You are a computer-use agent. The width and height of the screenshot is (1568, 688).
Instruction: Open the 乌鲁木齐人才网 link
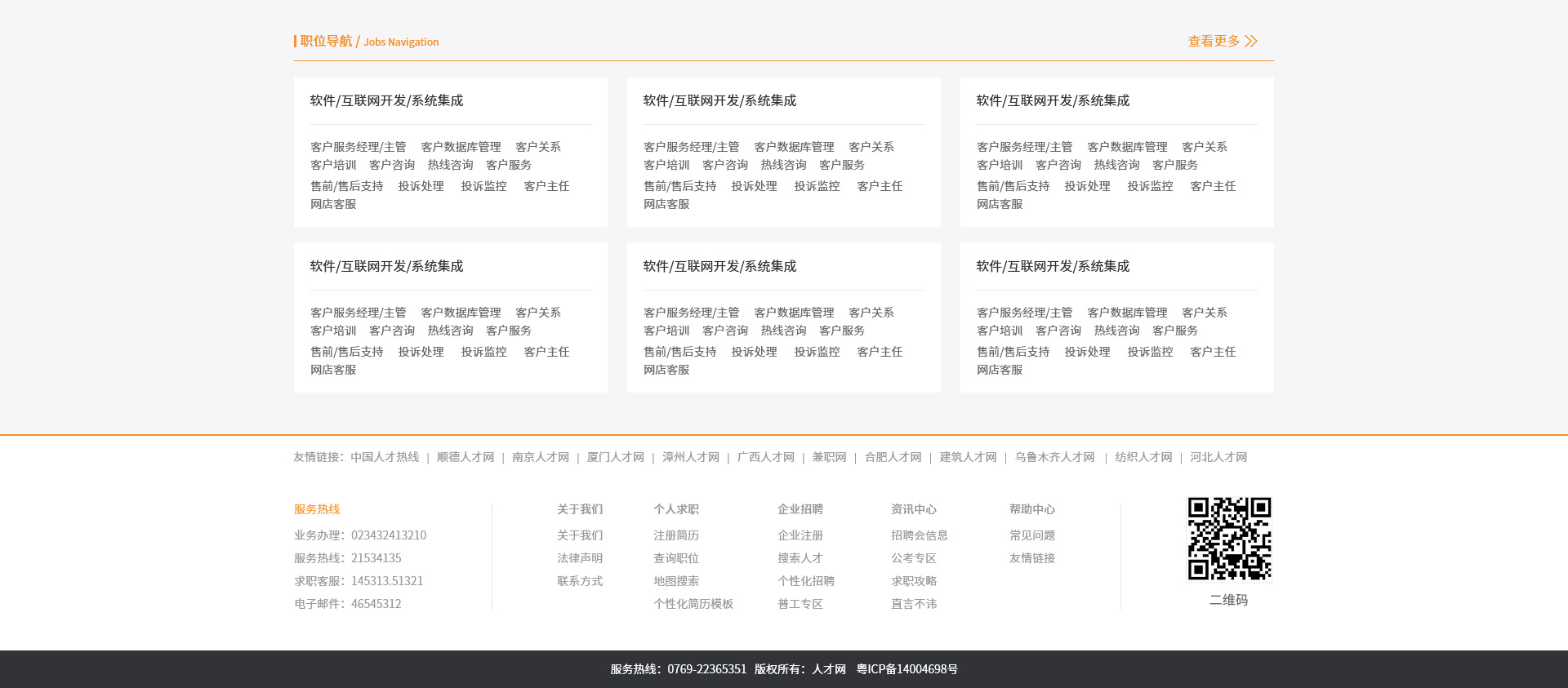click(x=1054, y=458)
